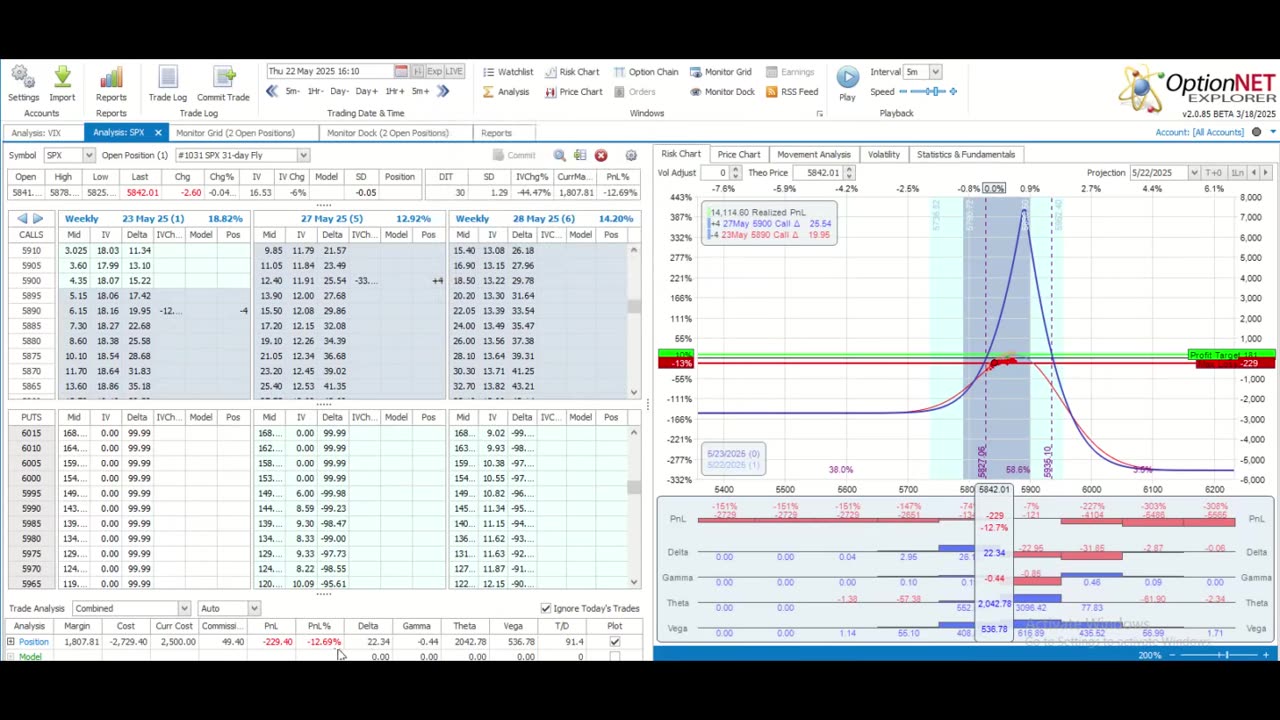Open the calendar date picker icon
The image size is (1280, 720).
click(x=401, y=72)
